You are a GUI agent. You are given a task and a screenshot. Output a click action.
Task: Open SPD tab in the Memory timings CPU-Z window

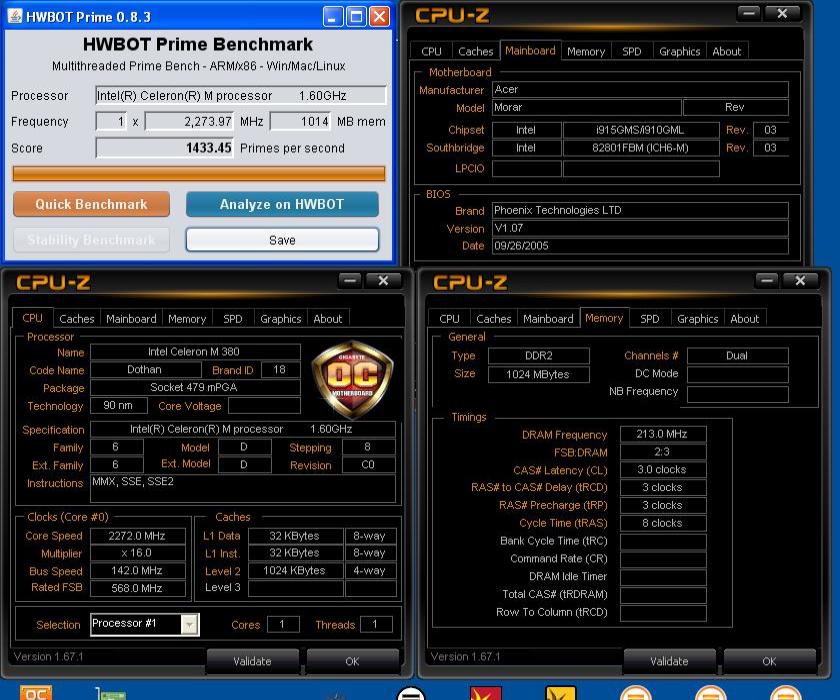pyautogui.click(x=650, y=319)
